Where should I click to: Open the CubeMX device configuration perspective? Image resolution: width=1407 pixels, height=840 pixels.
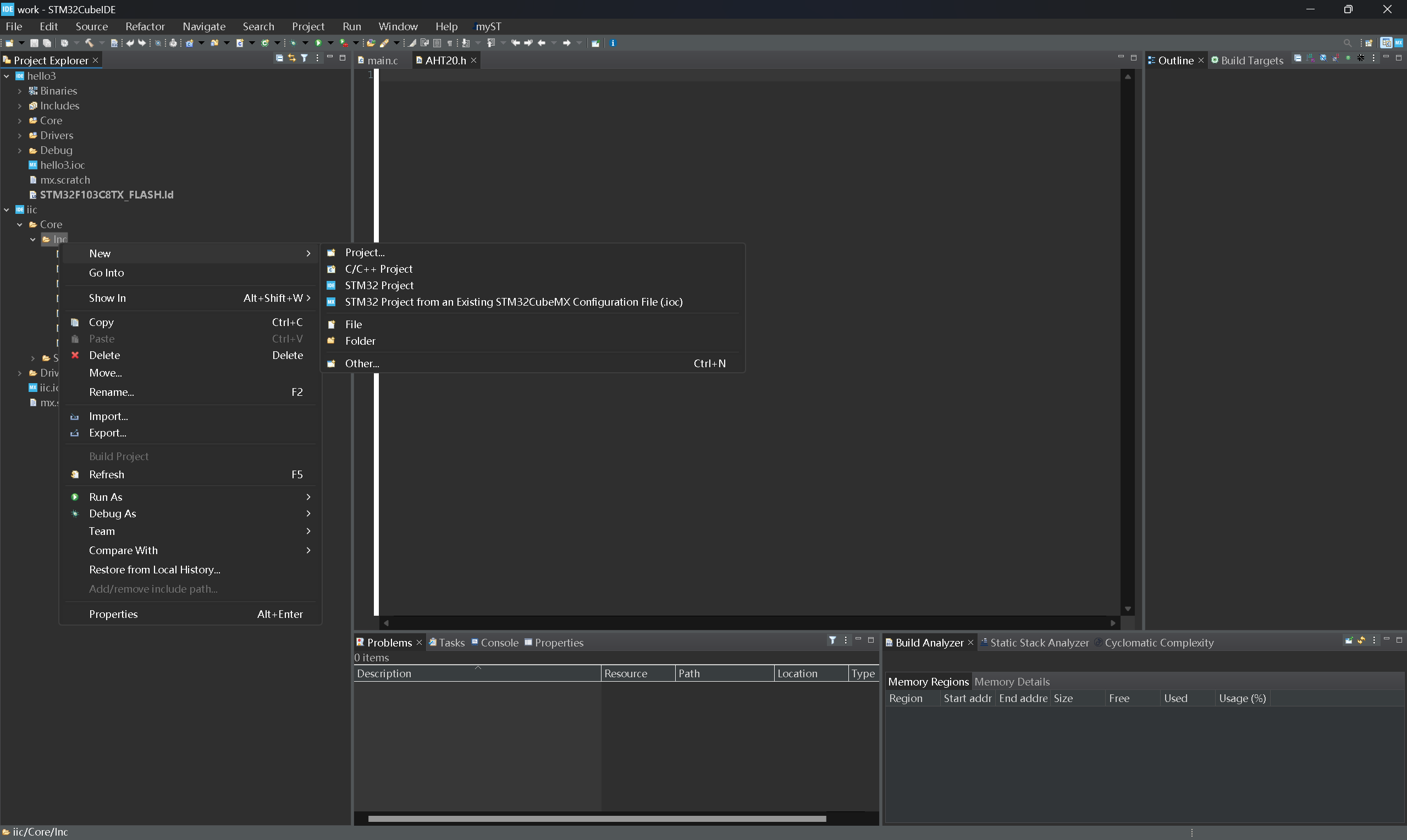point(1398,43)
